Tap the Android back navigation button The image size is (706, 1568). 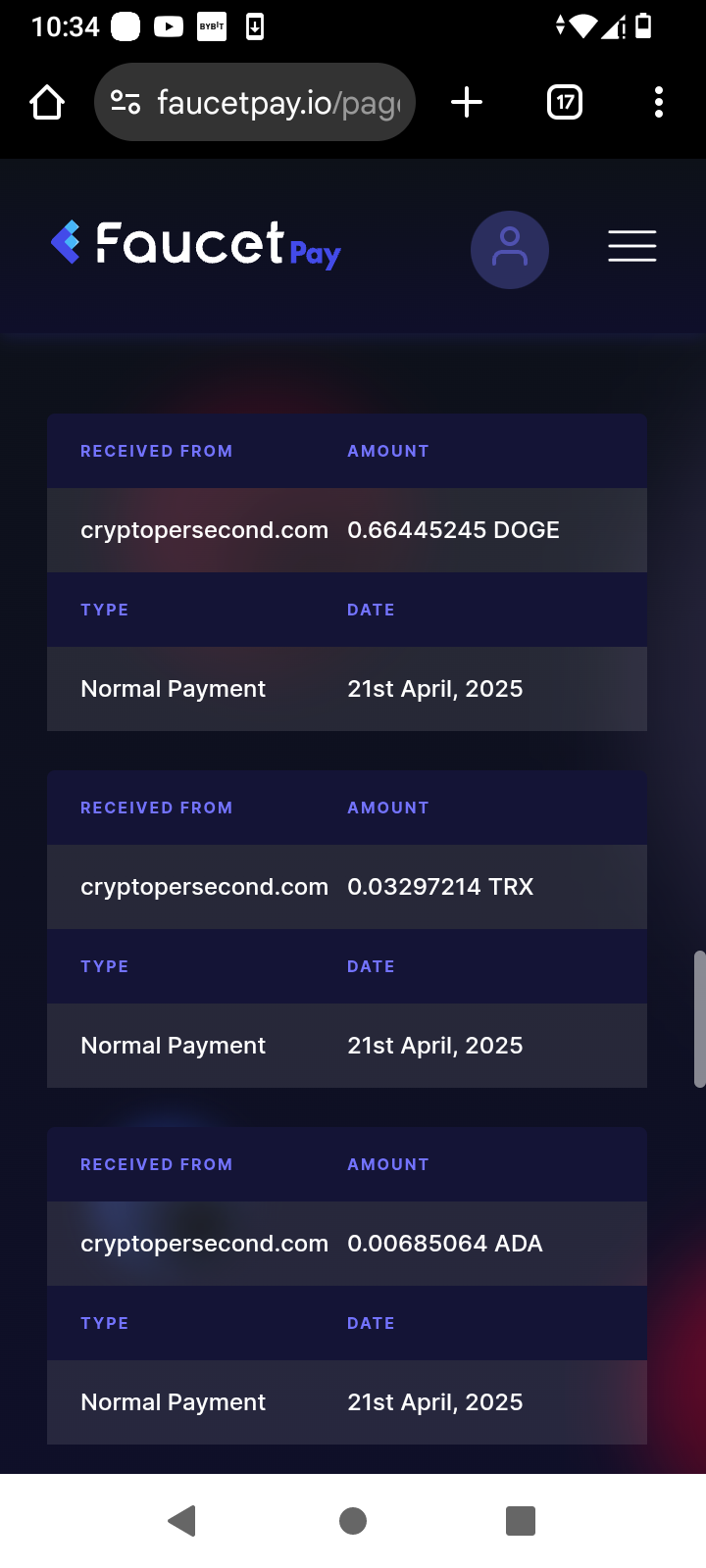[182, 1521]
